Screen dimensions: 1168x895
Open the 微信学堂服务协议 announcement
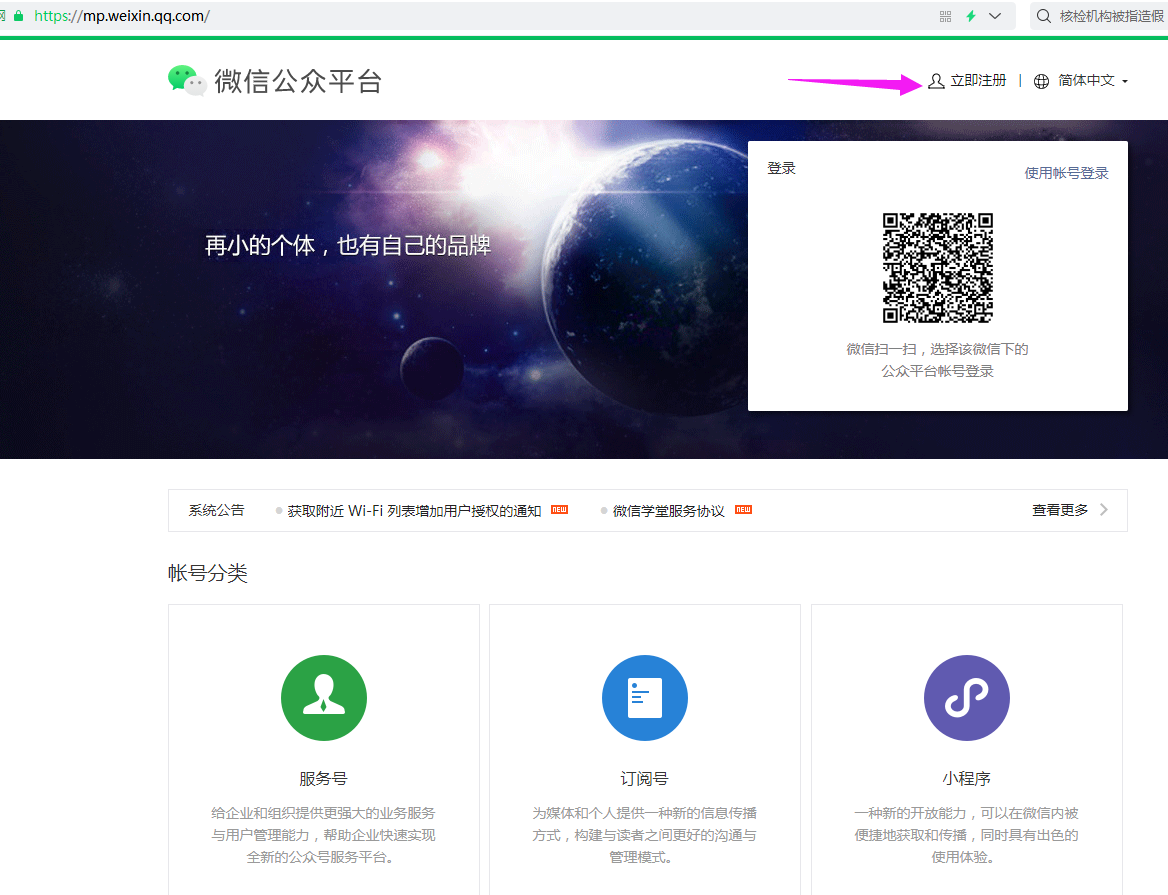(668, 511)
